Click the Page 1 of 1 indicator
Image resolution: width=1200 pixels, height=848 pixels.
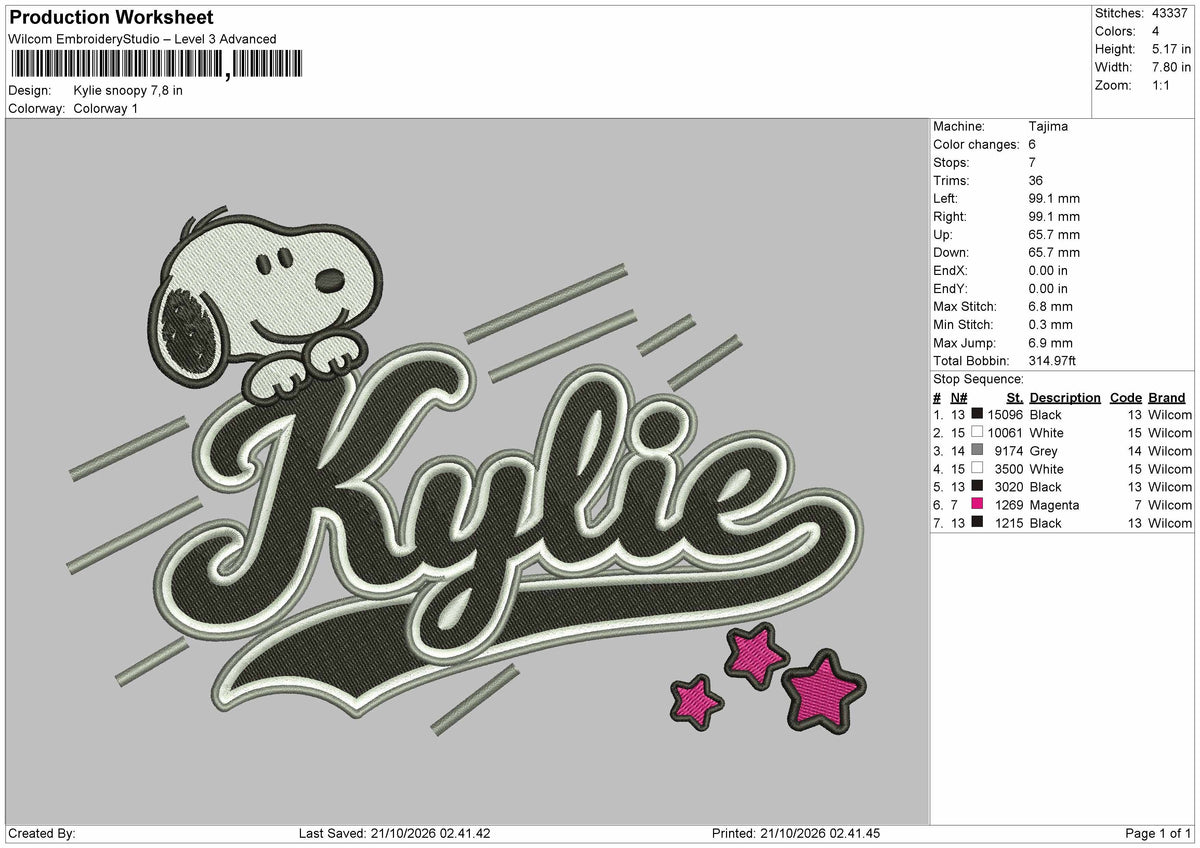click(1158, 833)
